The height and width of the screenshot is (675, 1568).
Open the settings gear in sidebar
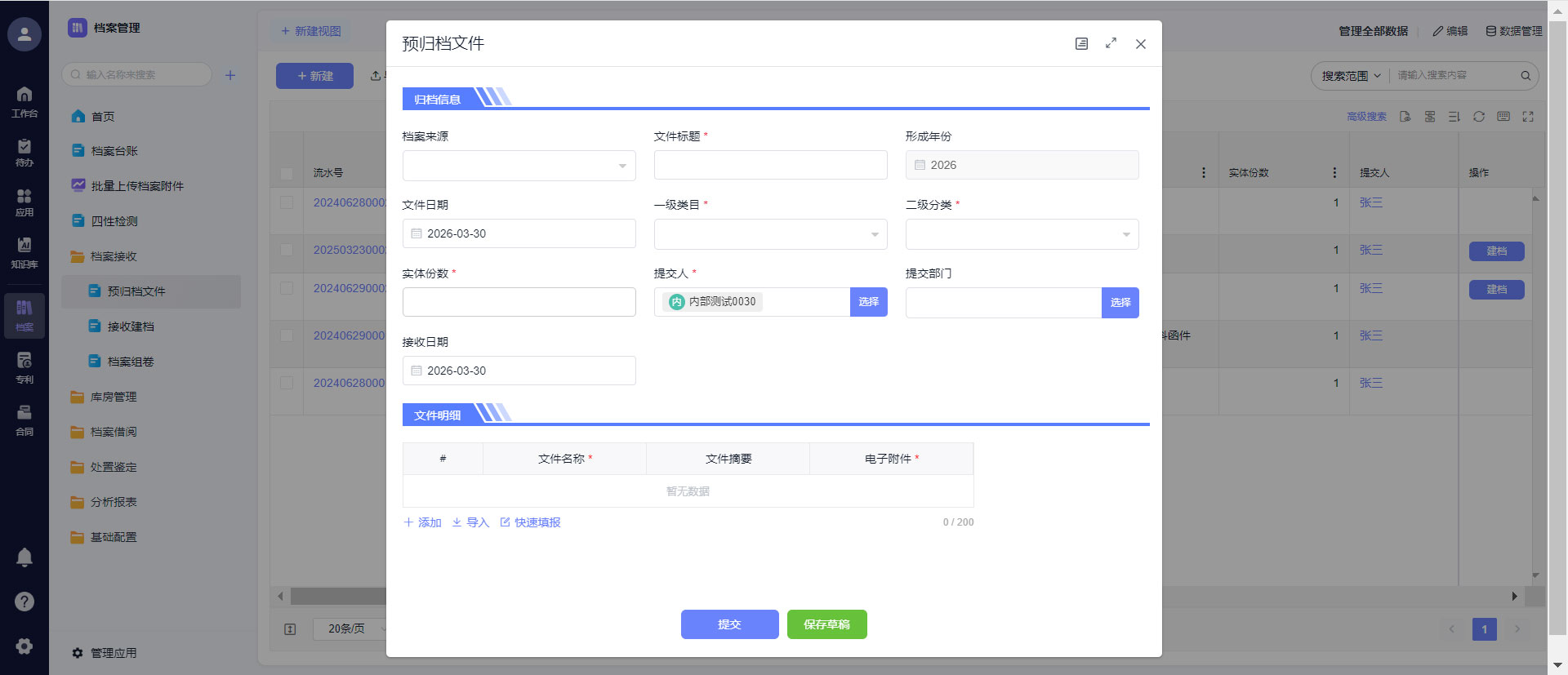click(24, 646)
